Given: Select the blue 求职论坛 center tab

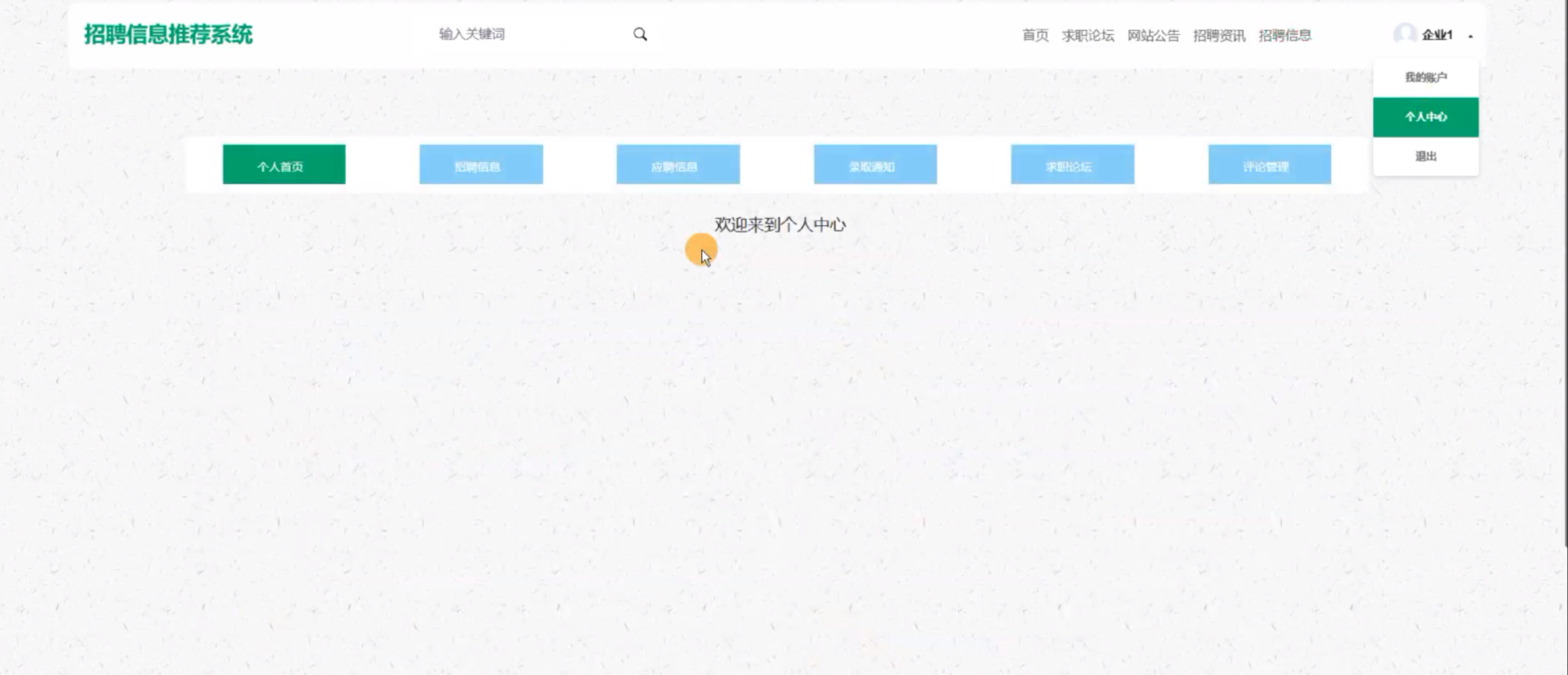Looking at the screenshot, I should tap(1073, 165).
